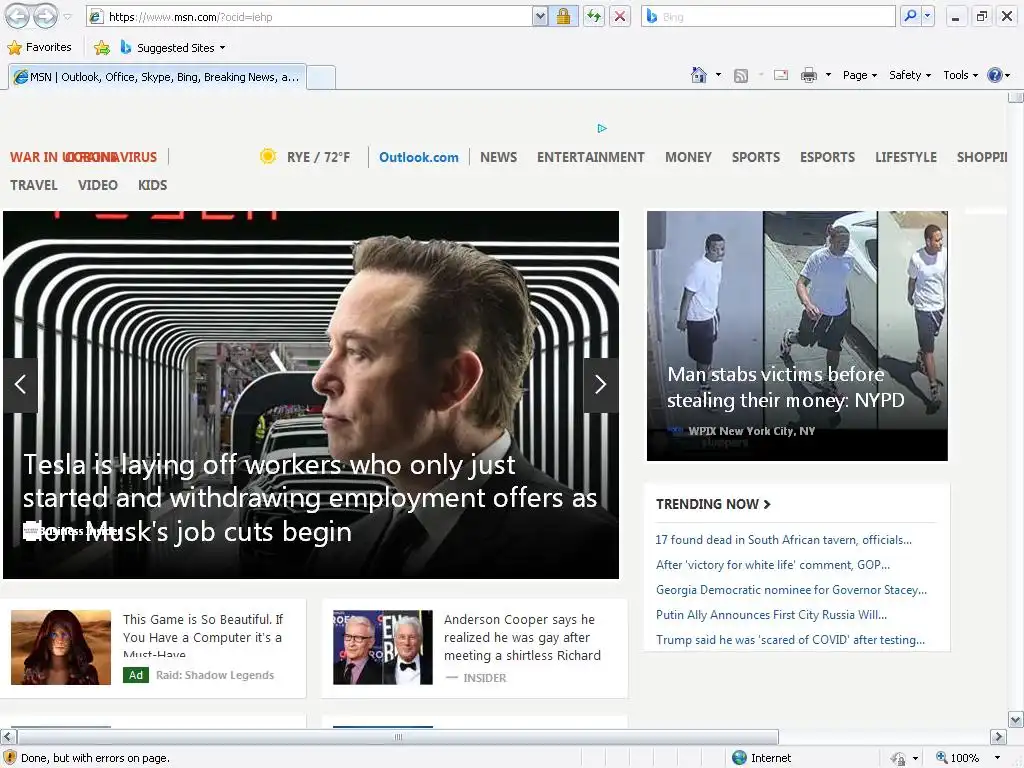Go to ENTERTAINMENT section
The image size is (1024, 768).
[590, 157]
